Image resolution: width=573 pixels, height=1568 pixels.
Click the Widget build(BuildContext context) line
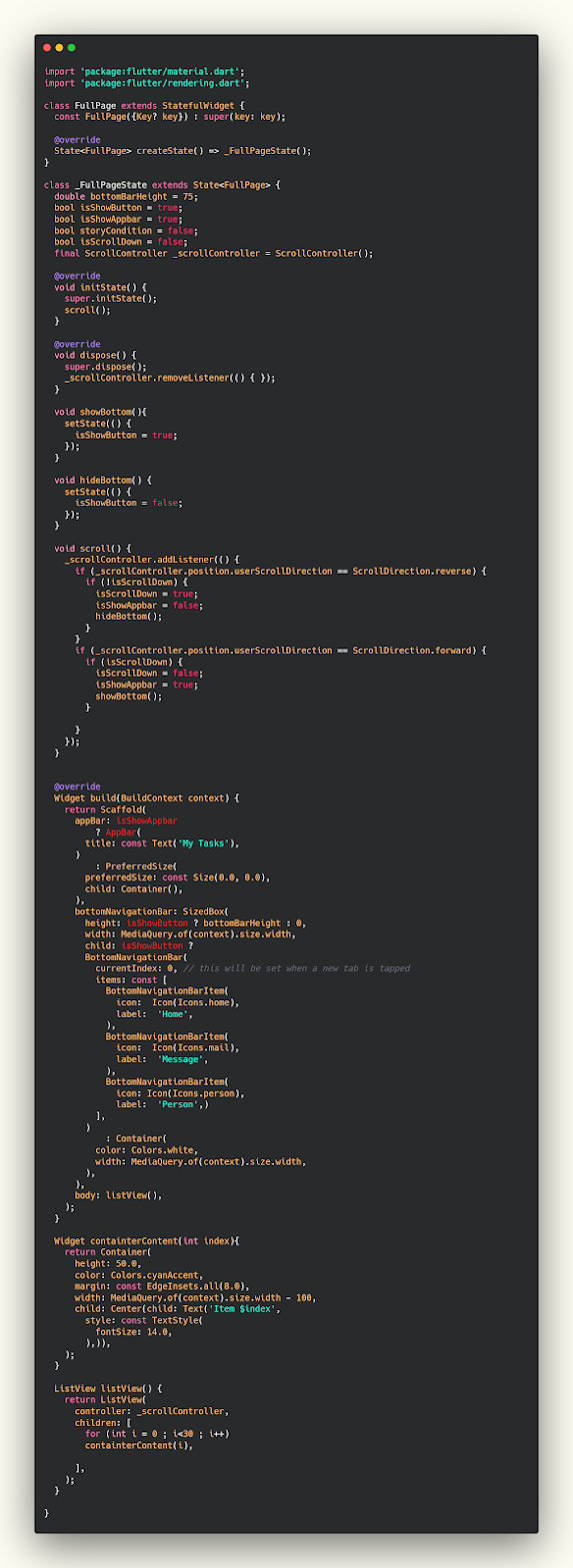147,798
